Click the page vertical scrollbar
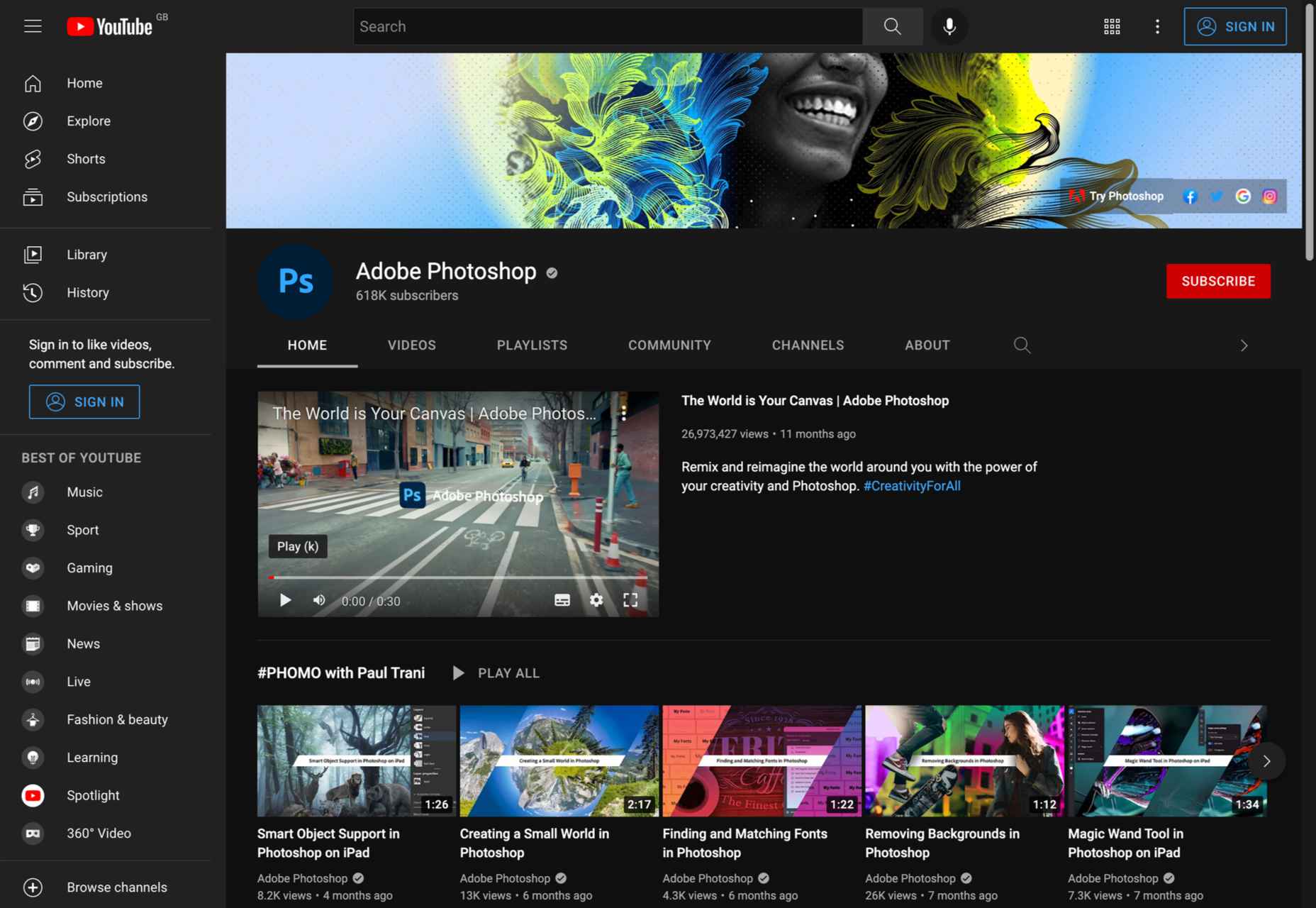Viewport: 1316px width, 908px height. pyautogui.click(x=1310, y=132)
